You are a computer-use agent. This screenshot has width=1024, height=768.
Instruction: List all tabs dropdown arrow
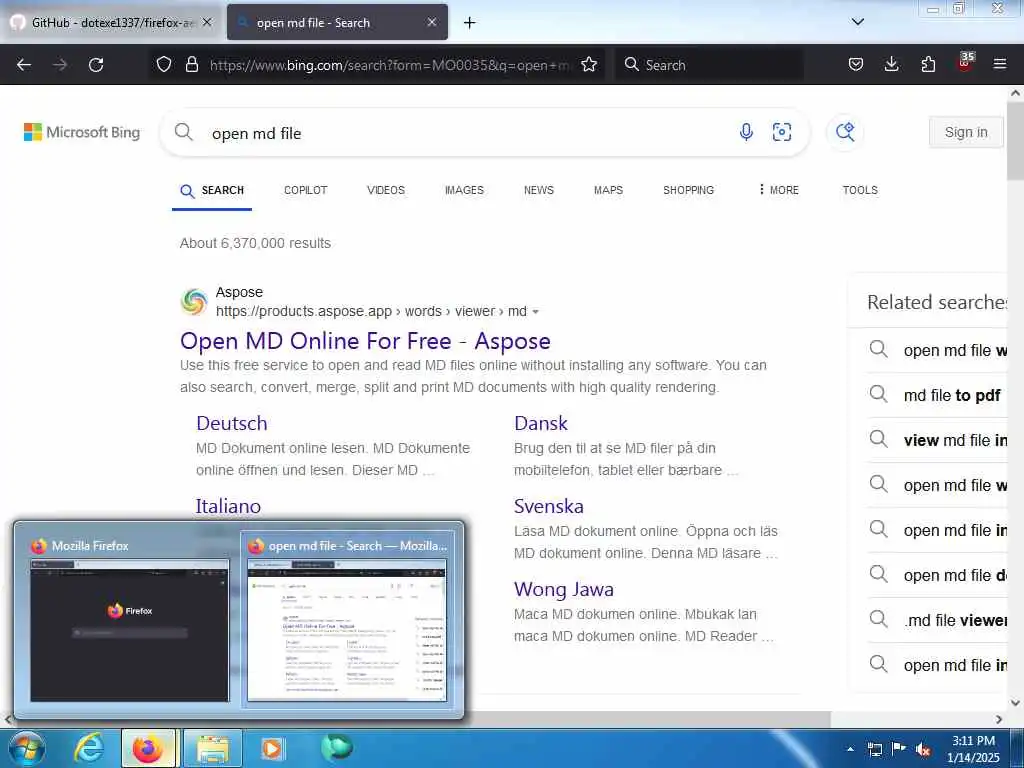pyautogui.click(x=857, y=22)
